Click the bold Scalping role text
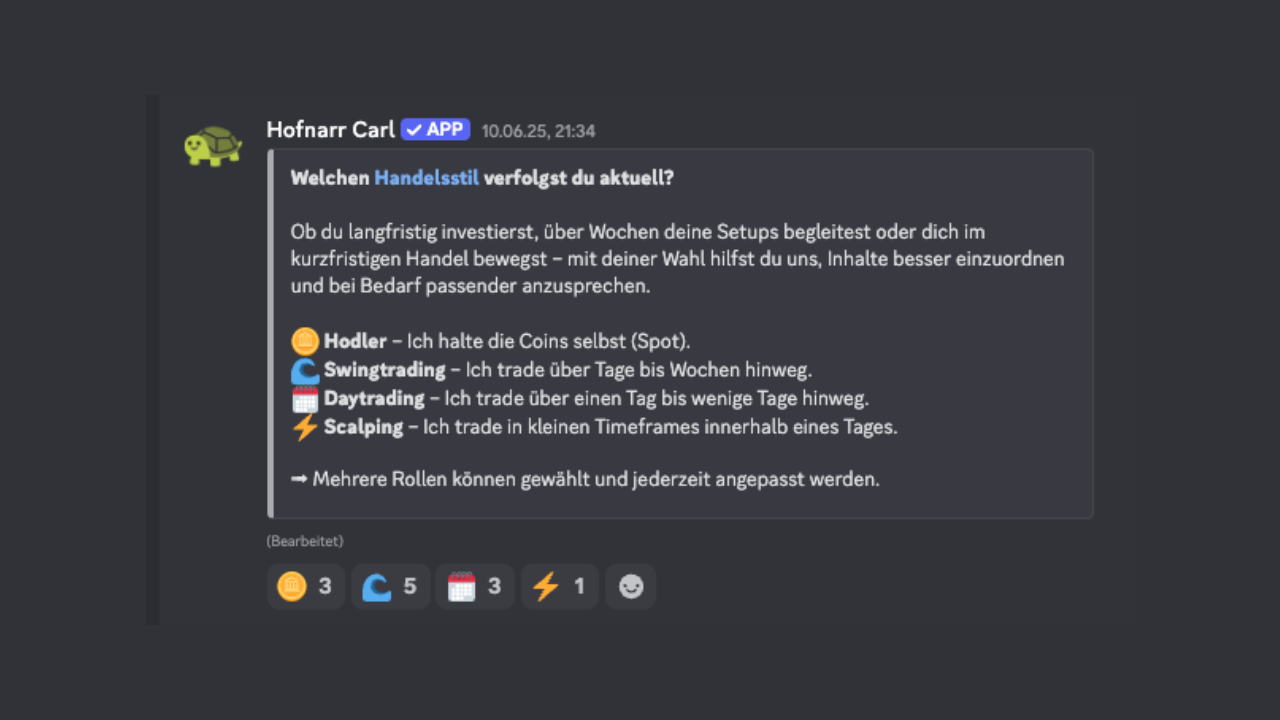This screenshot has height=720, width=1280. click(363, 427)
